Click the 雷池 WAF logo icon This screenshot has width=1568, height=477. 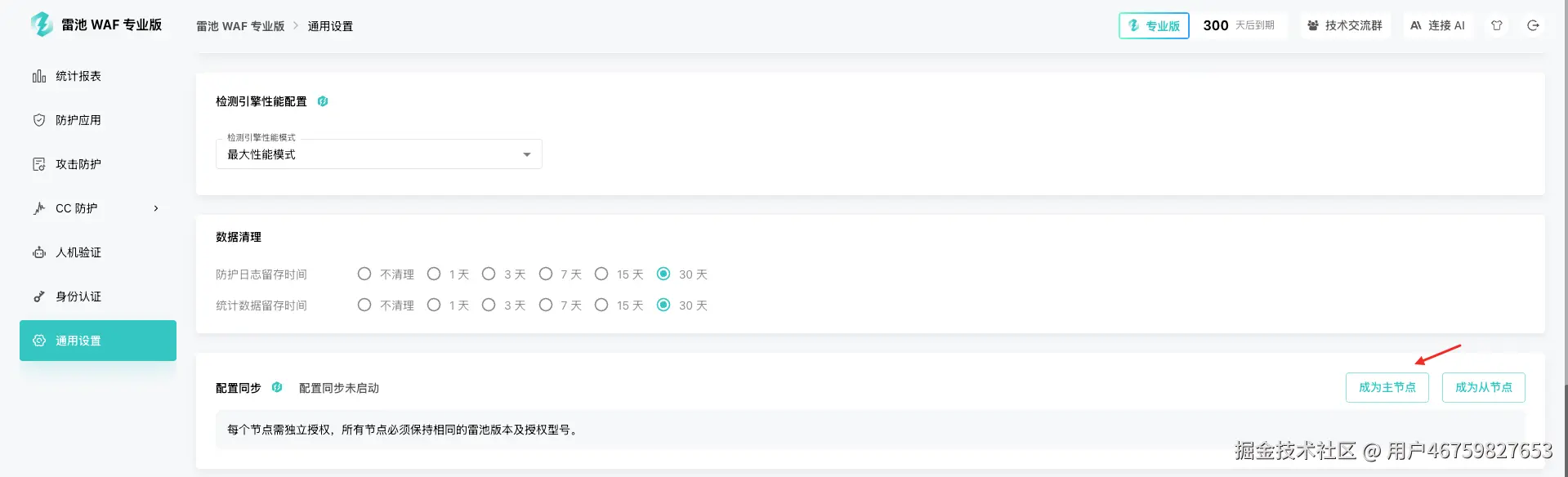point(42,25)
